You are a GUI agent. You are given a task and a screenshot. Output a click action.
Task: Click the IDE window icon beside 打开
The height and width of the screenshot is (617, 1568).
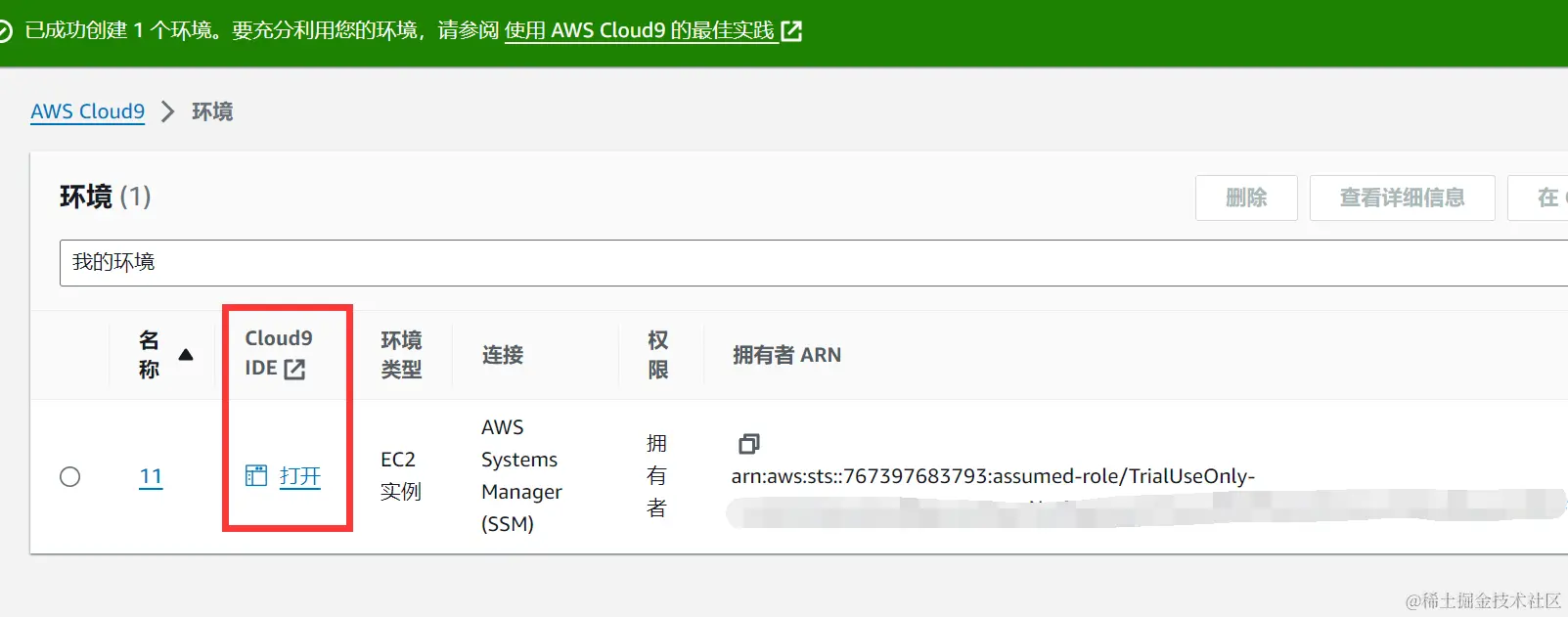coord(255,476)
